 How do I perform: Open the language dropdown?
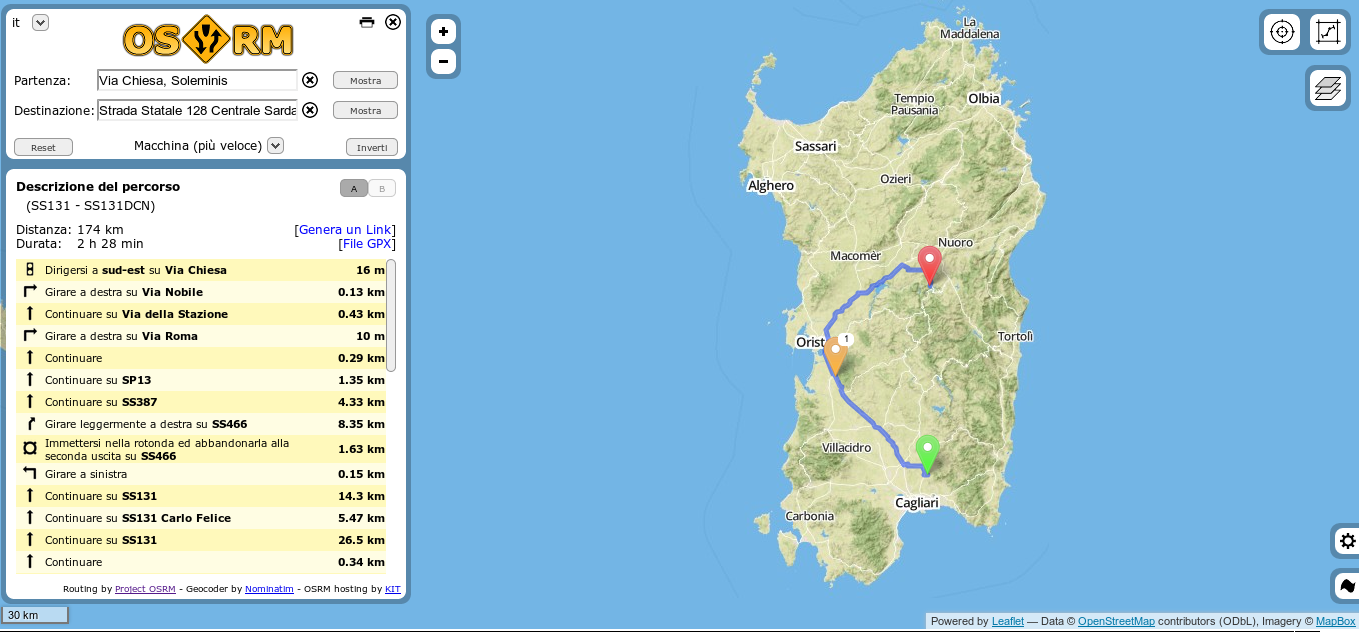point(40,23)
